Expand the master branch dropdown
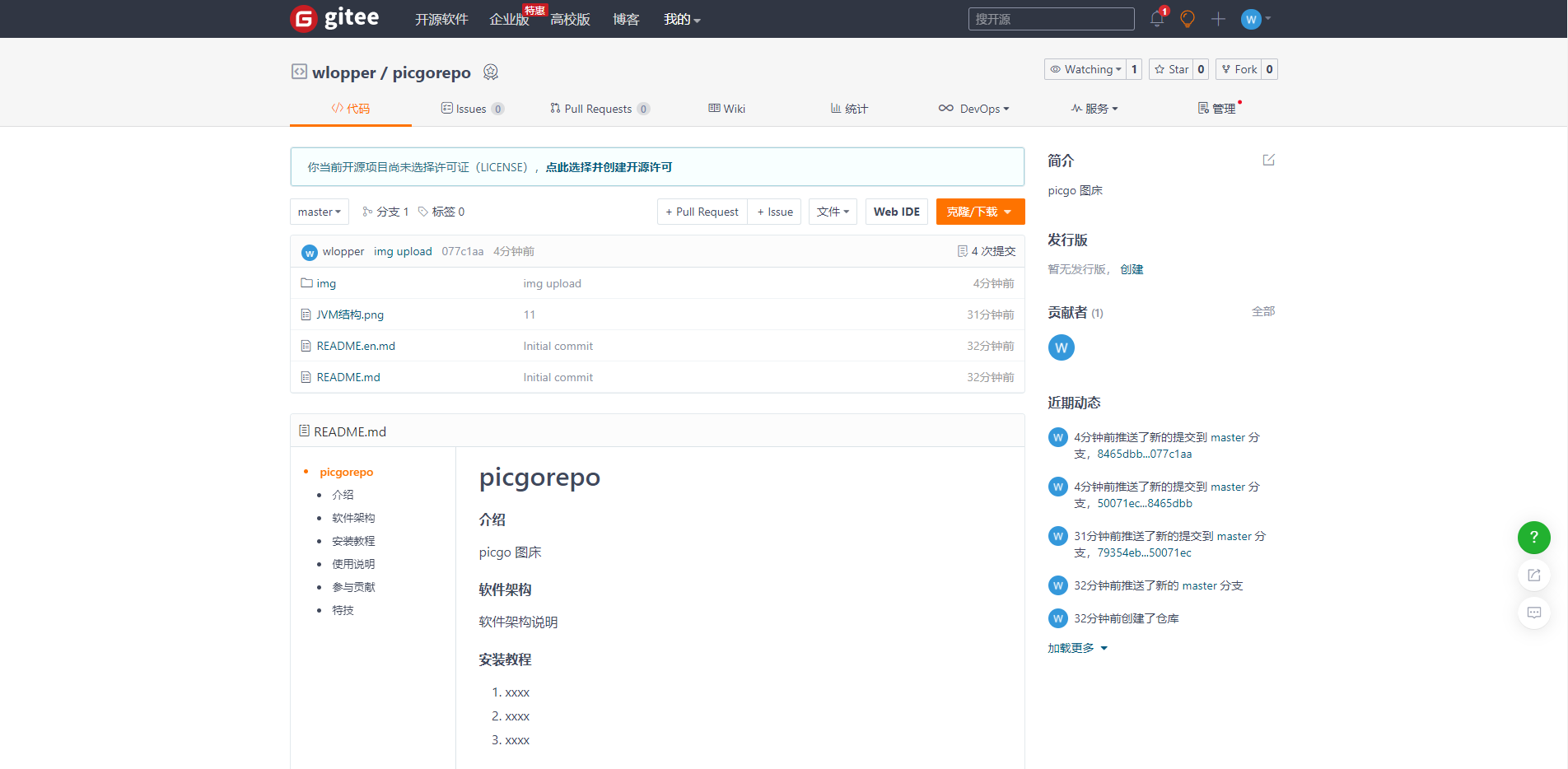The height and width of the screenshot is (769, 1568). (x=319, y=212)
